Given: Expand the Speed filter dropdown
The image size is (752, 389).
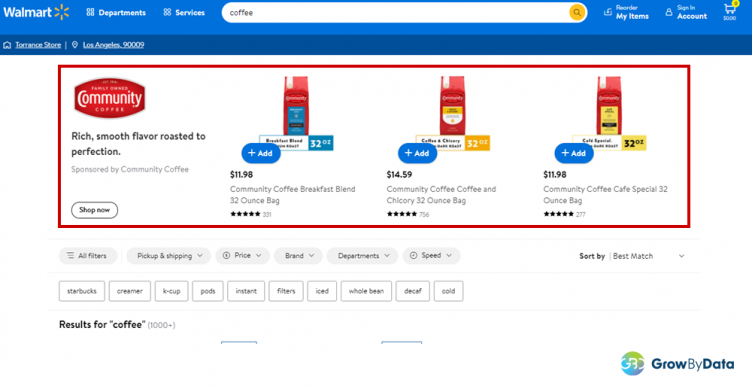Looking at the screenshot, I should 431,256.
